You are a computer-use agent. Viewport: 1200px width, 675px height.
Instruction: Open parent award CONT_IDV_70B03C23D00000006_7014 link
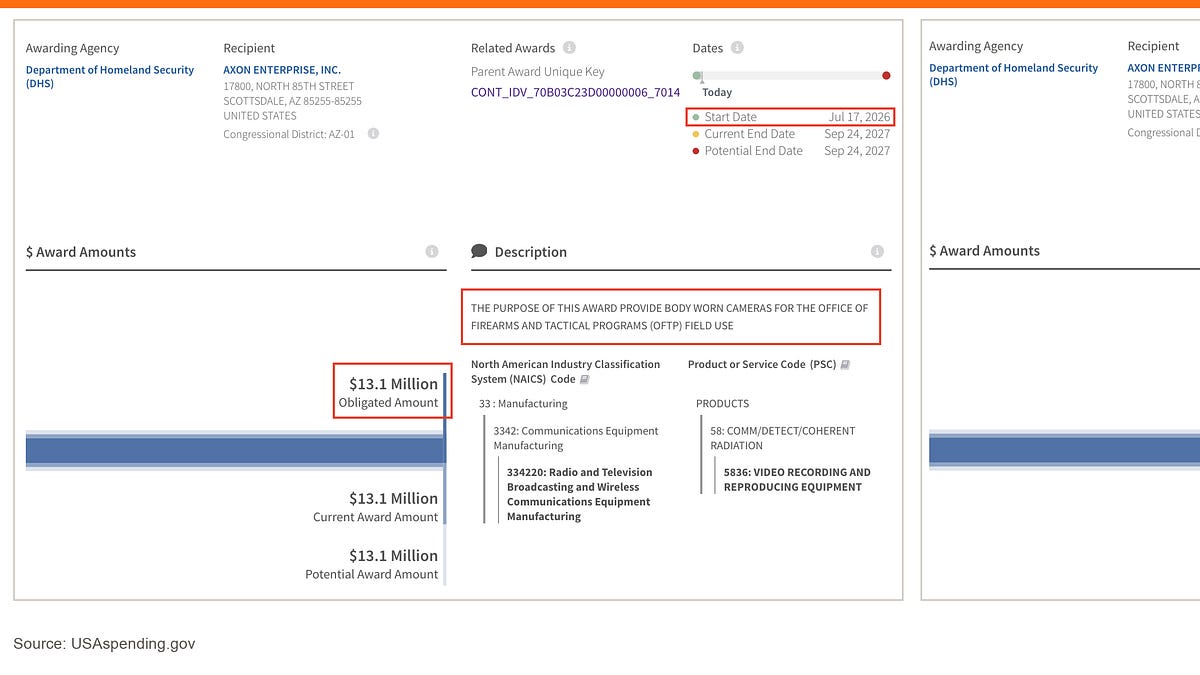(575, 92)
